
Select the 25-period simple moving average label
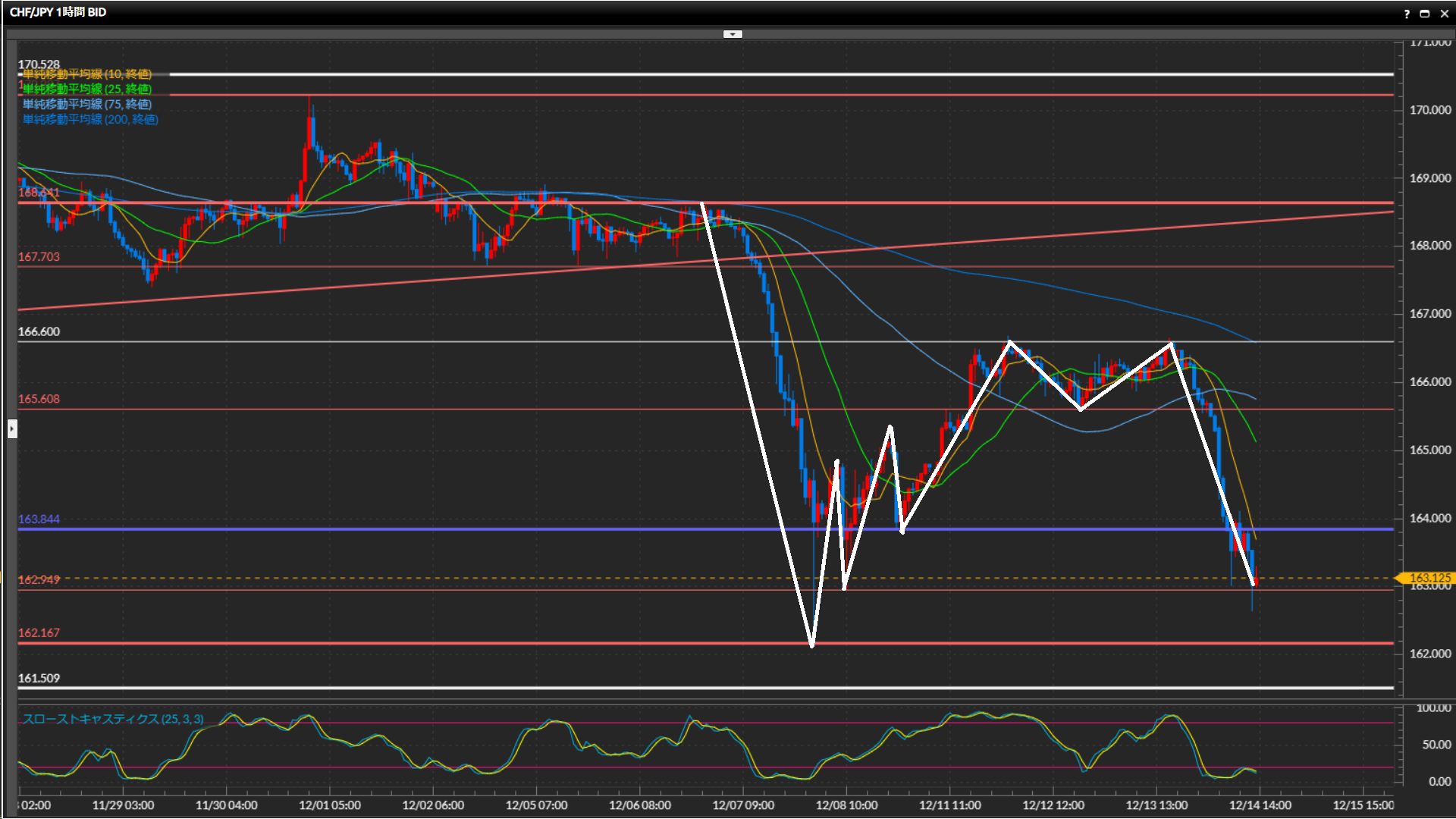[86, 89]
